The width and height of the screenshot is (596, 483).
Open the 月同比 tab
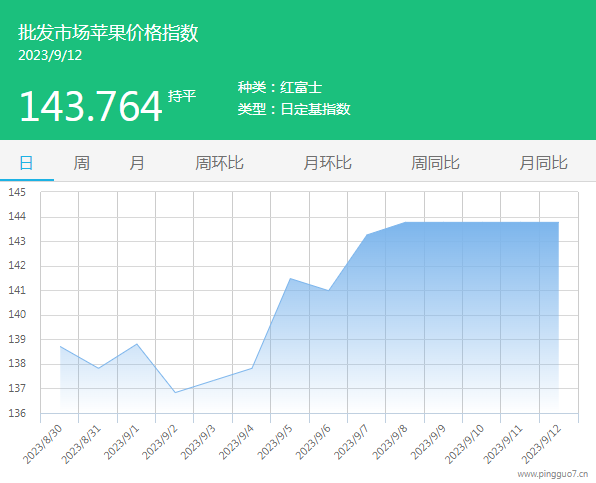[543, 163]
